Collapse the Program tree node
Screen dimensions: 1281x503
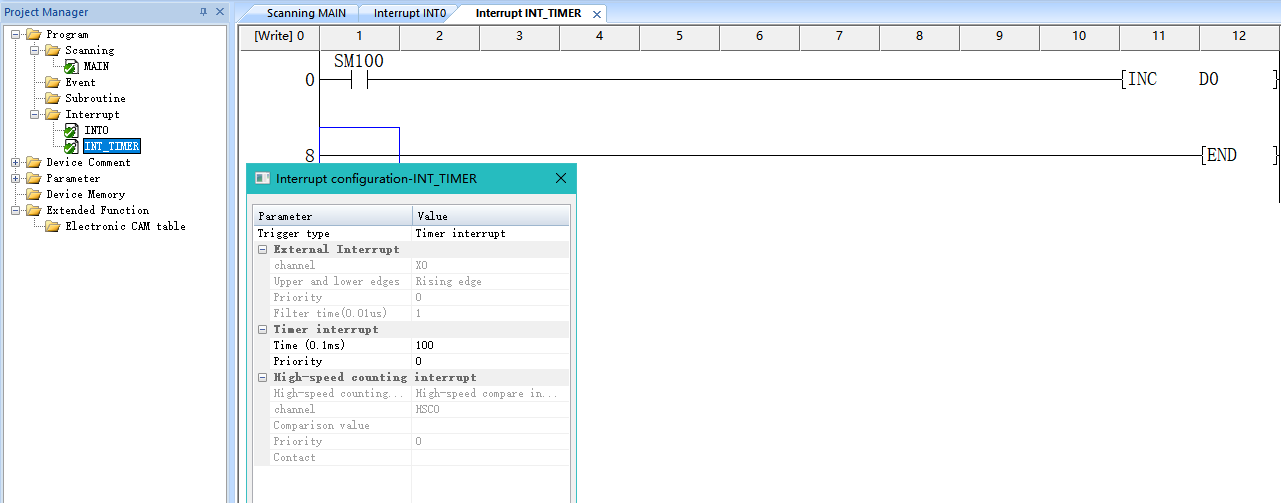pos(16,34)
